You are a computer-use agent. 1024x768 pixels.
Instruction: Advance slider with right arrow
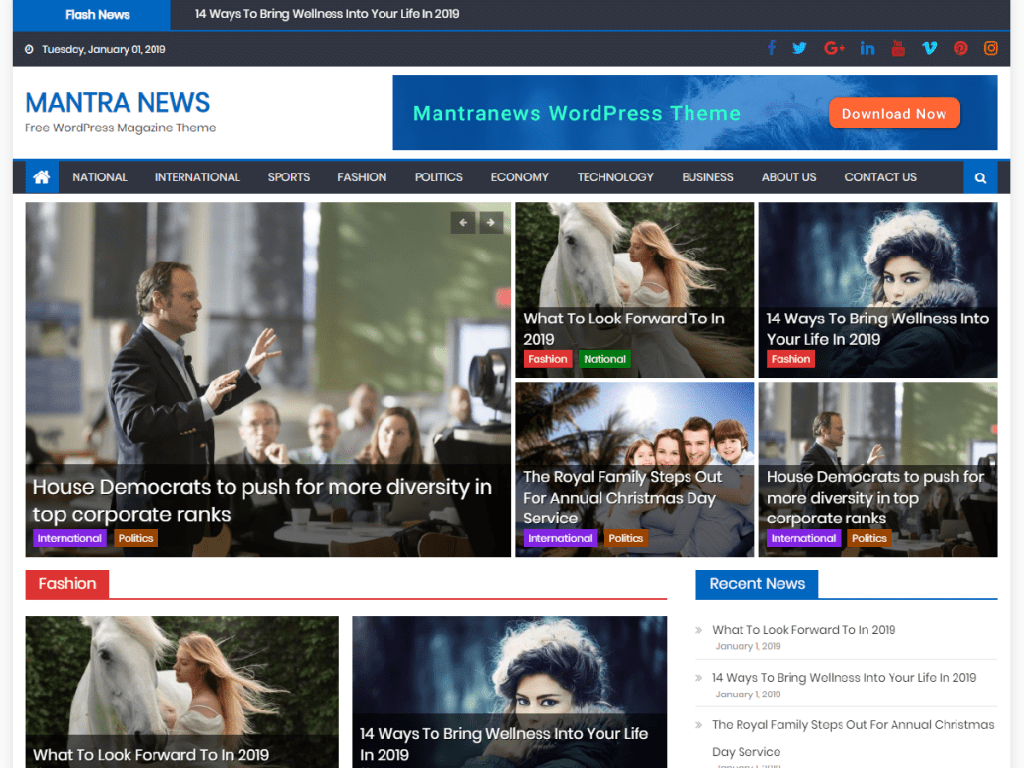491,223
